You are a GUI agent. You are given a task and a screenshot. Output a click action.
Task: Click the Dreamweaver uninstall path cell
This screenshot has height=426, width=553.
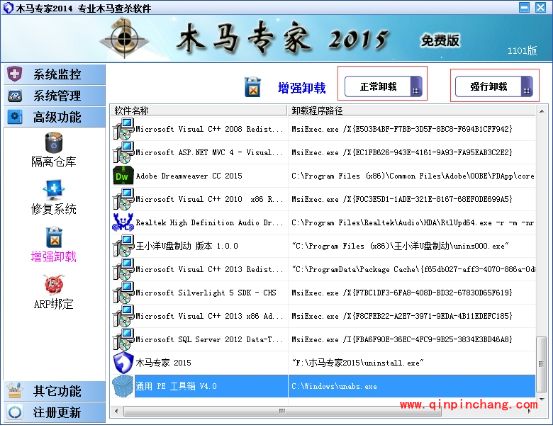(412, 176)
